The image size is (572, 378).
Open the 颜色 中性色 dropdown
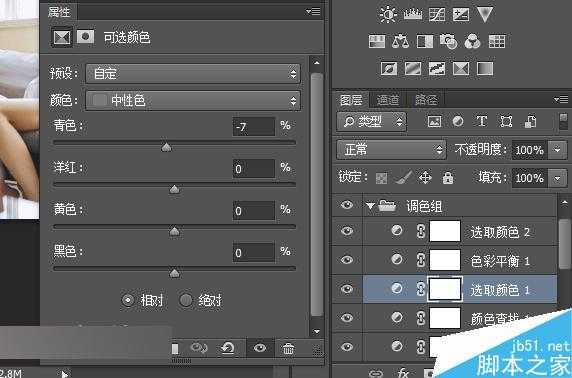coord(193,100)
